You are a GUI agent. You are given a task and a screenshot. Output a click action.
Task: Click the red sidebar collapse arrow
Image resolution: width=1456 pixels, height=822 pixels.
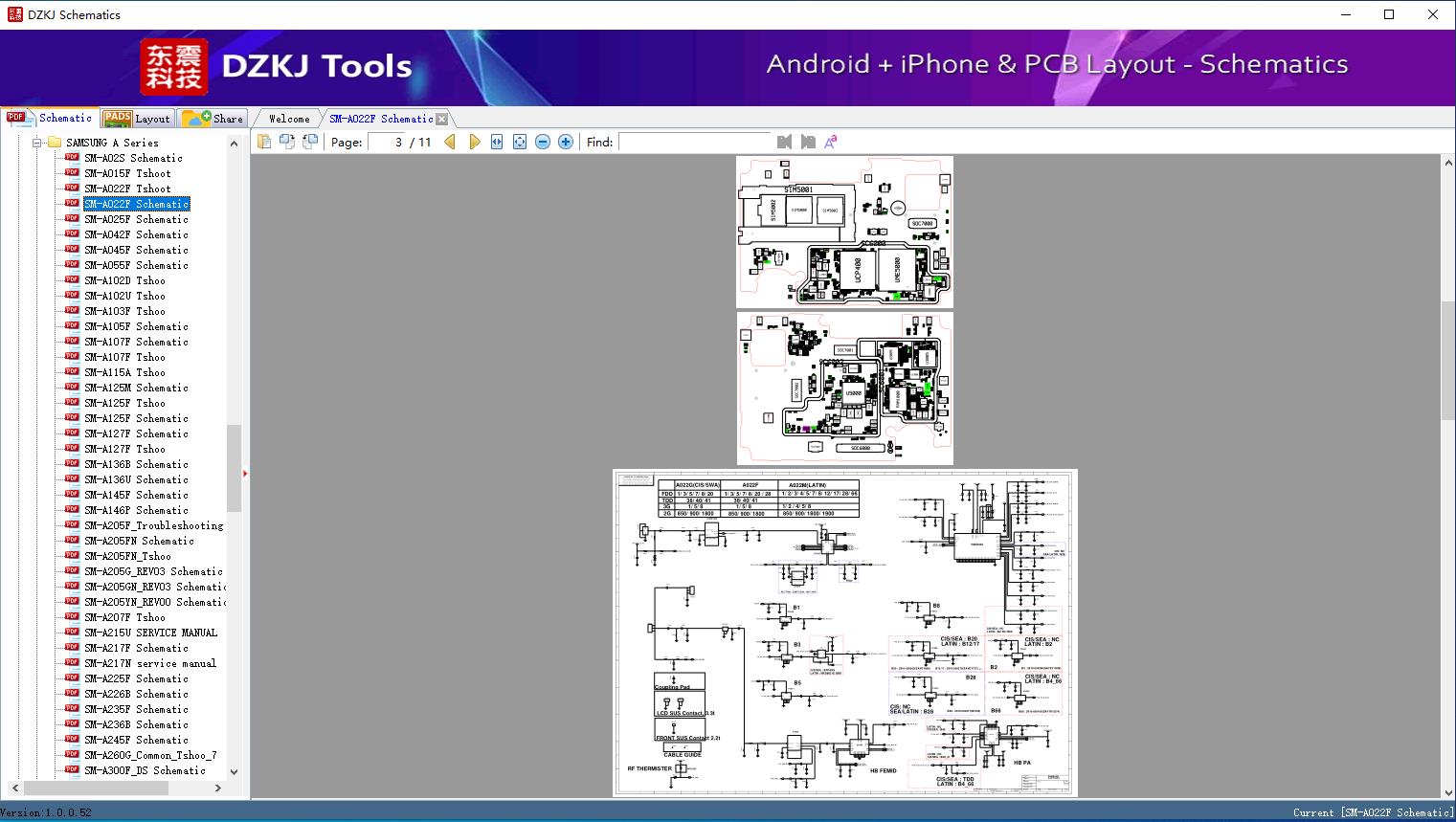[245, 474]
